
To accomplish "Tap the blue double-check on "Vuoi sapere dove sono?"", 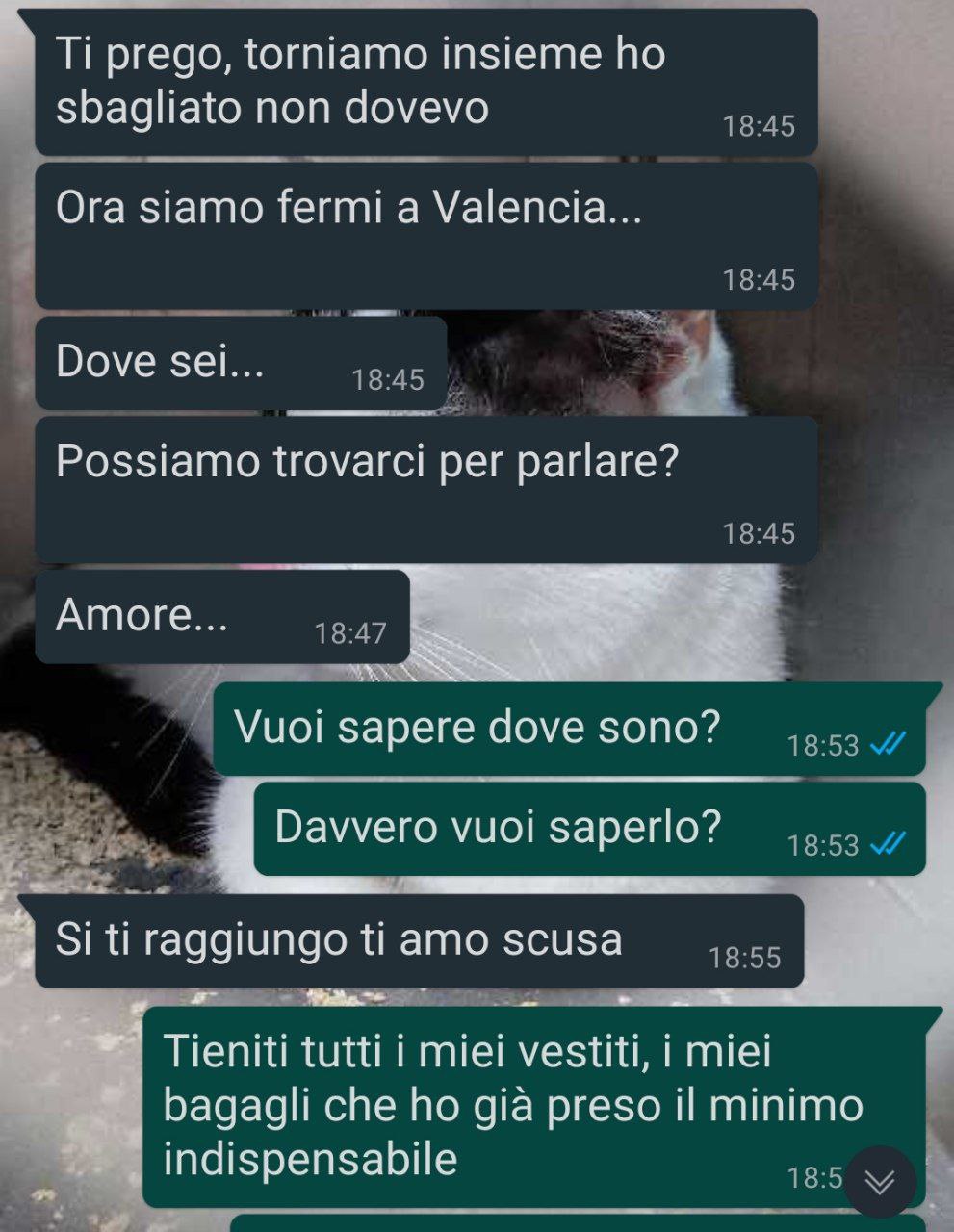I will click(x=887, y=744).
